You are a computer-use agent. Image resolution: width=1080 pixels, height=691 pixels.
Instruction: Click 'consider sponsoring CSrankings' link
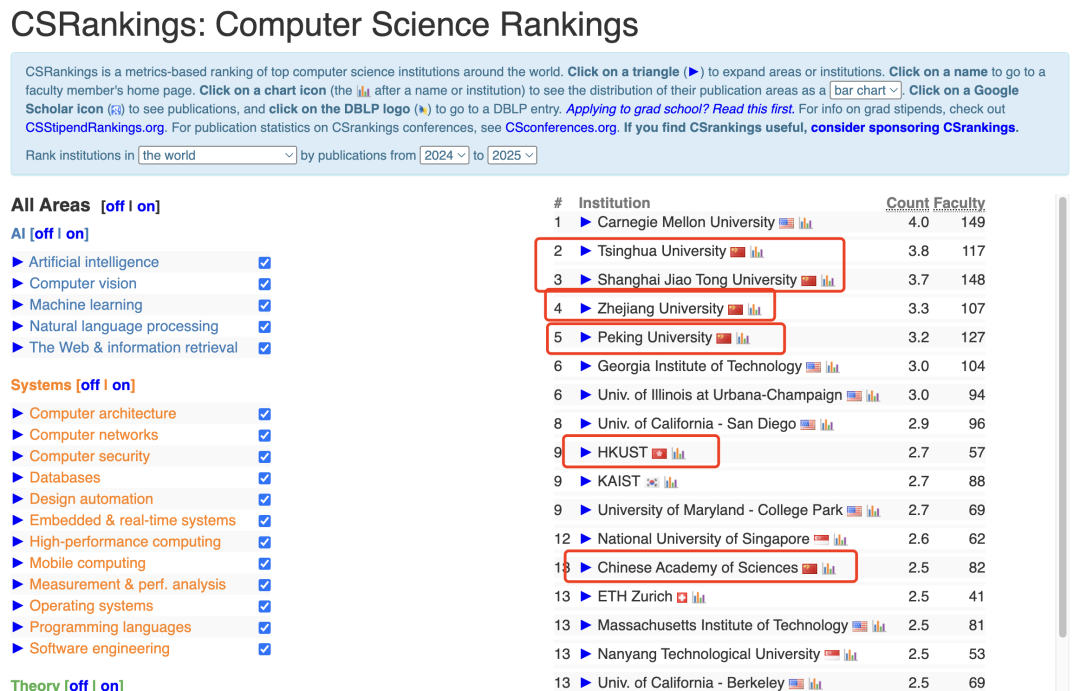point(913,127)
